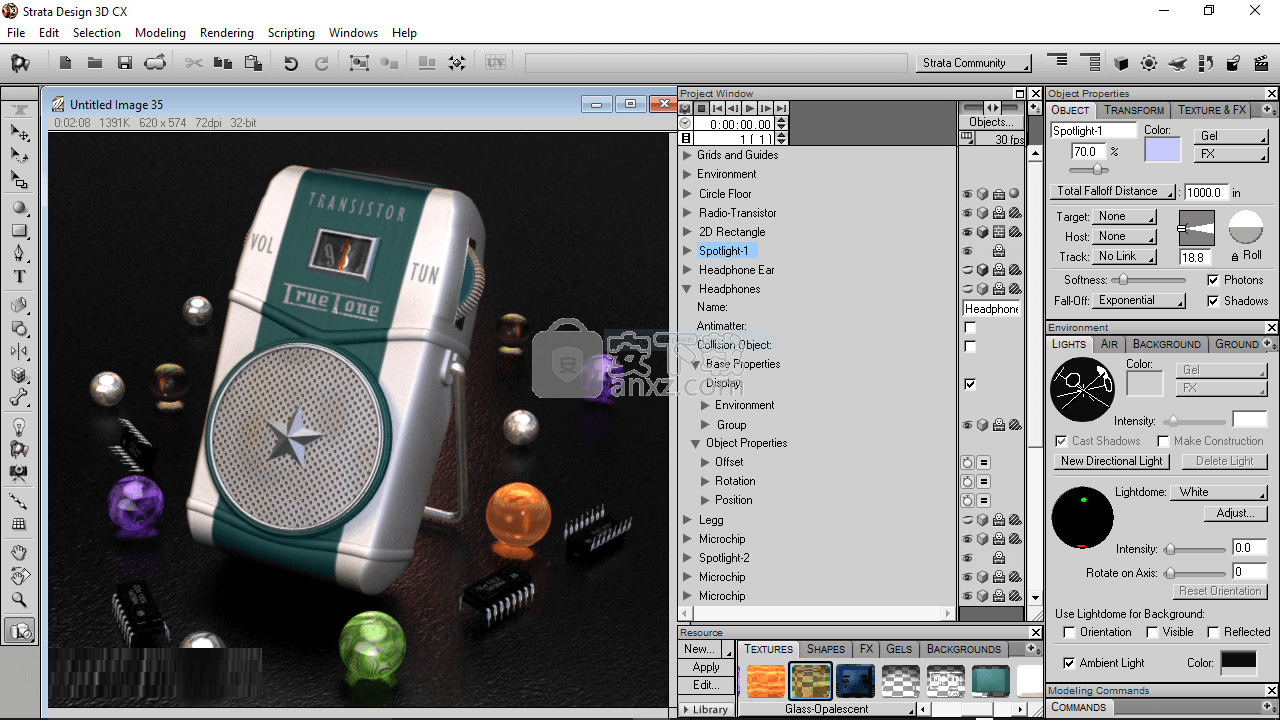Click the Adjust... lightdome button
The height and width of the screenshot is (720, 1280).
coord(1235,513)
